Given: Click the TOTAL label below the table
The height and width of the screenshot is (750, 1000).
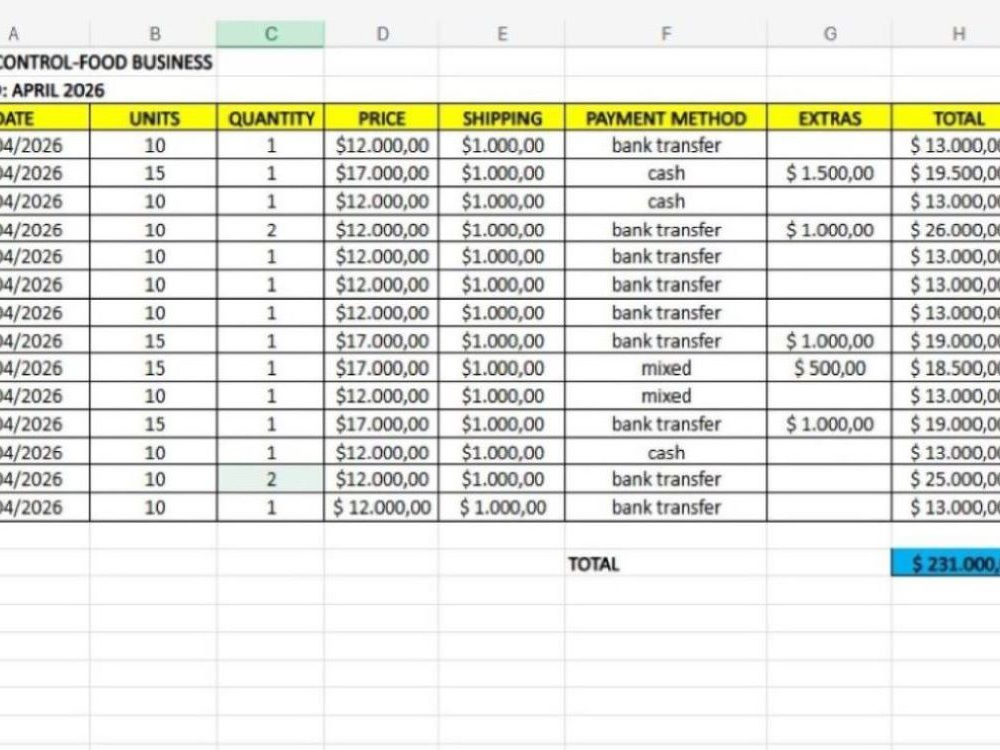Looking at the screenshot, I should [x=593, y=564].
